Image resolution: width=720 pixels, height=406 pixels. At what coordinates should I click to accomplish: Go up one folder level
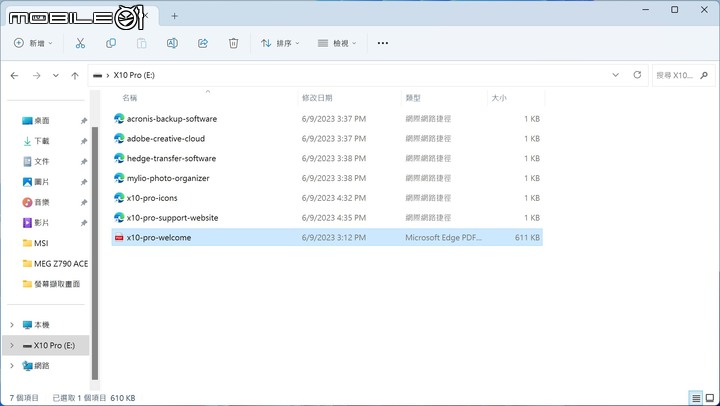coord(75,75)
